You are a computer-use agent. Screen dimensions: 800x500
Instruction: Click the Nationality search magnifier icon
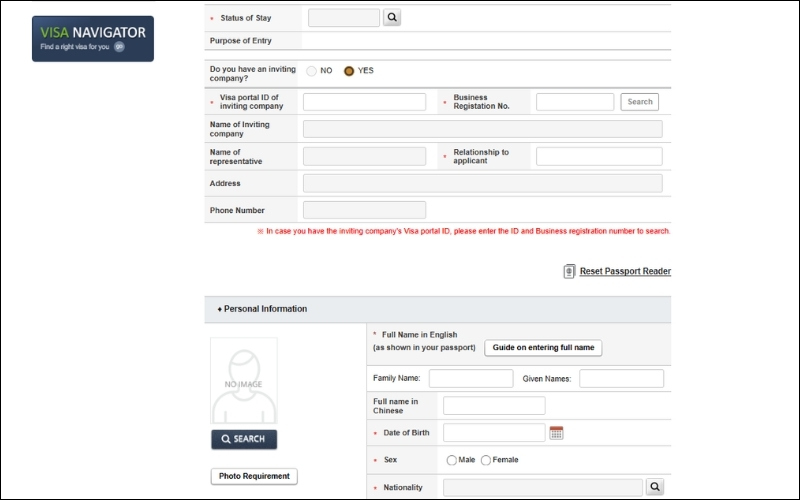tap(655, 487)
